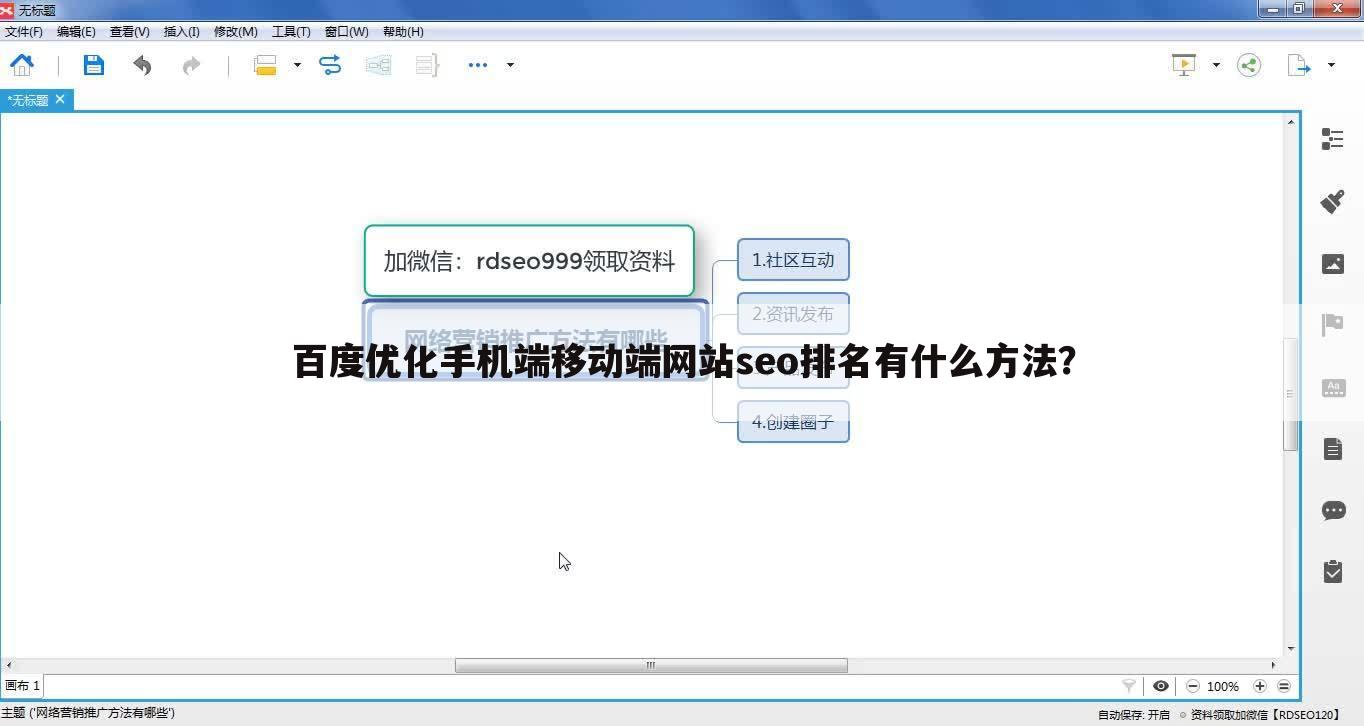1364x726 pixels.
Task: Click 自动保存: 开启 status text
Action: tap(1134, 715)
